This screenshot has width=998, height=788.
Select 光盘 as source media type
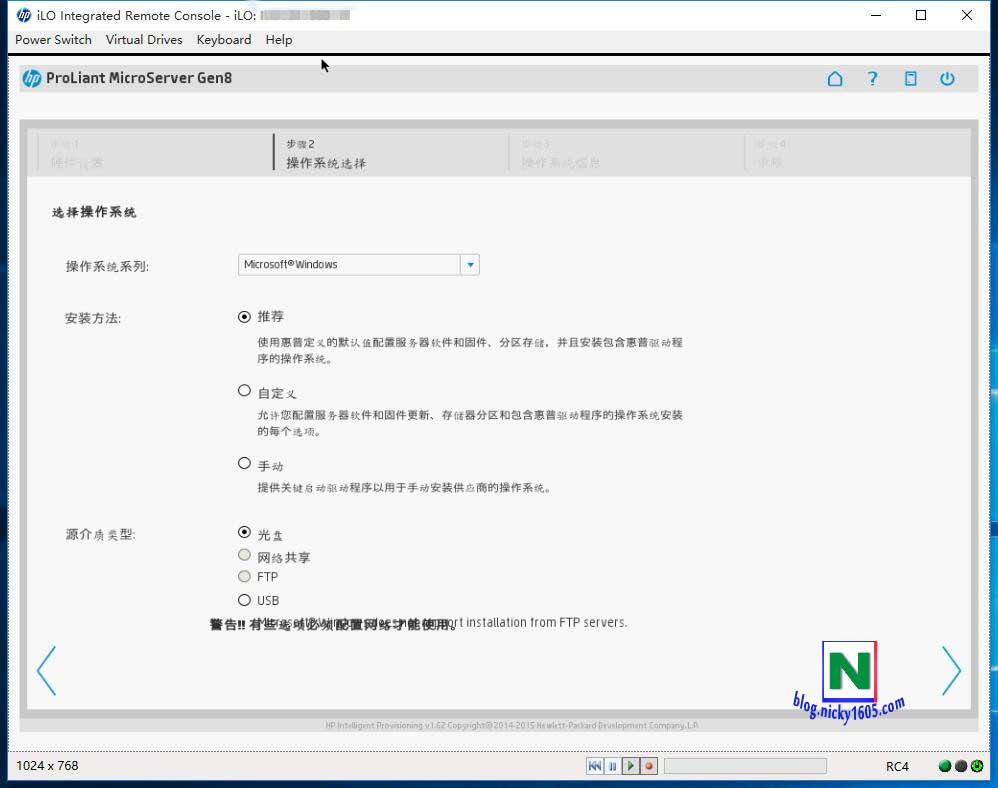tap(244, 531)
